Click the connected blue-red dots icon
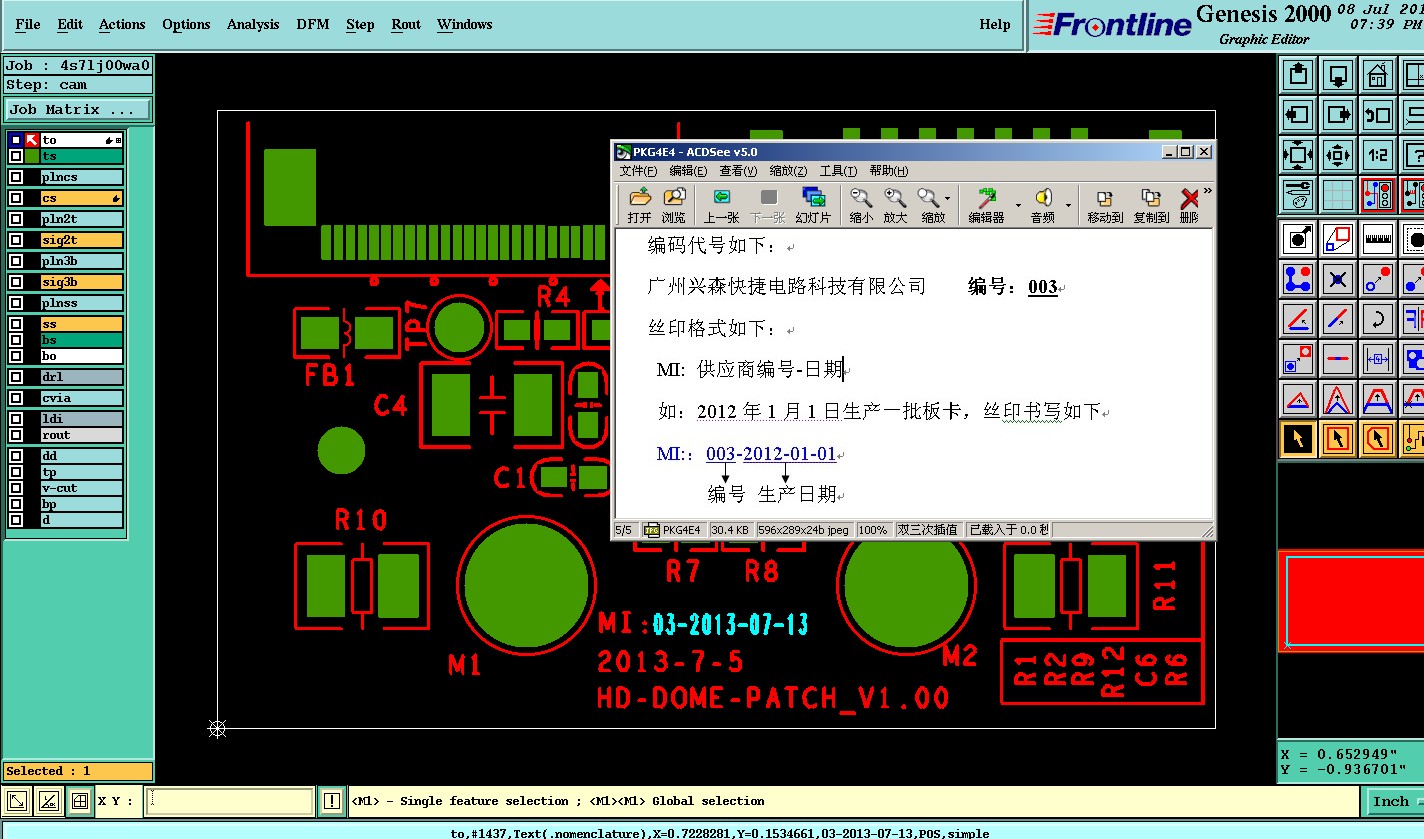1424x839 pixels. (1298, 278)
